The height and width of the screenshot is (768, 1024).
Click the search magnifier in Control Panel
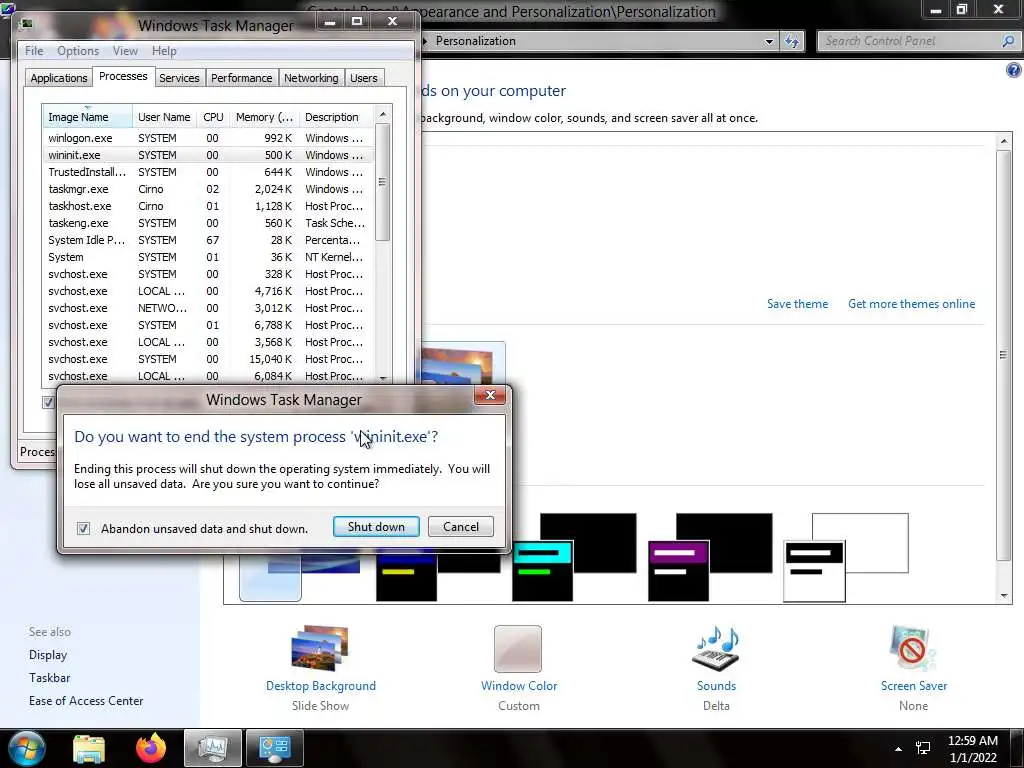click(x=1008, y=41)
